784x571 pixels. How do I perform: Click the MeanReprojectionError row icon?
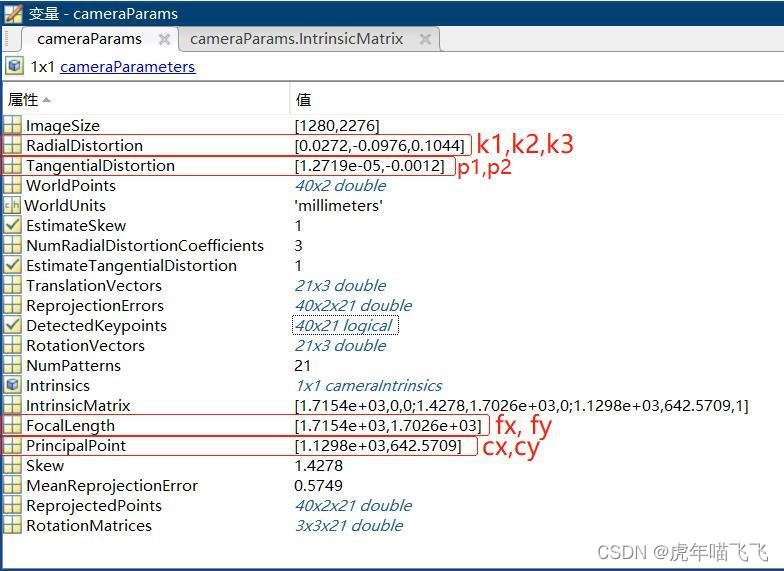(x=12, y=485)
